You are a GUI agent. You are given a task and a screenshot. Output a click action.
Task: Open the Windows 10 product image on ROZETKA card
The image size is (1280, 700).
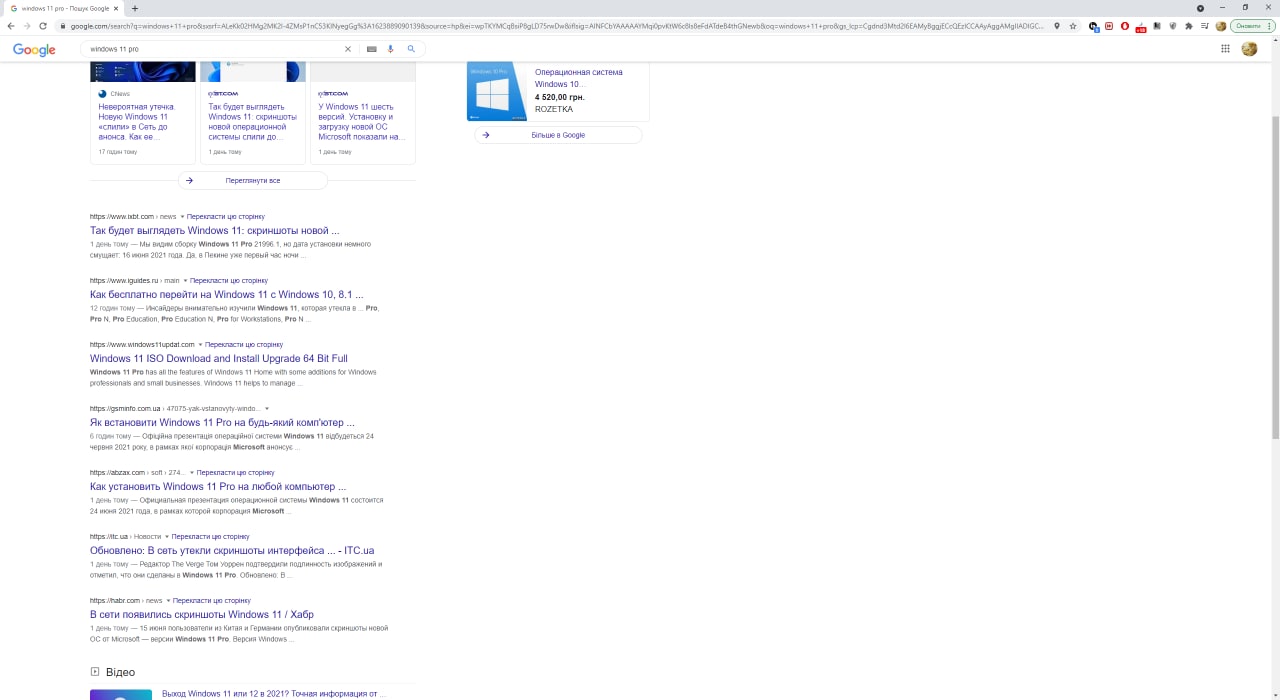tap(497, 91)
